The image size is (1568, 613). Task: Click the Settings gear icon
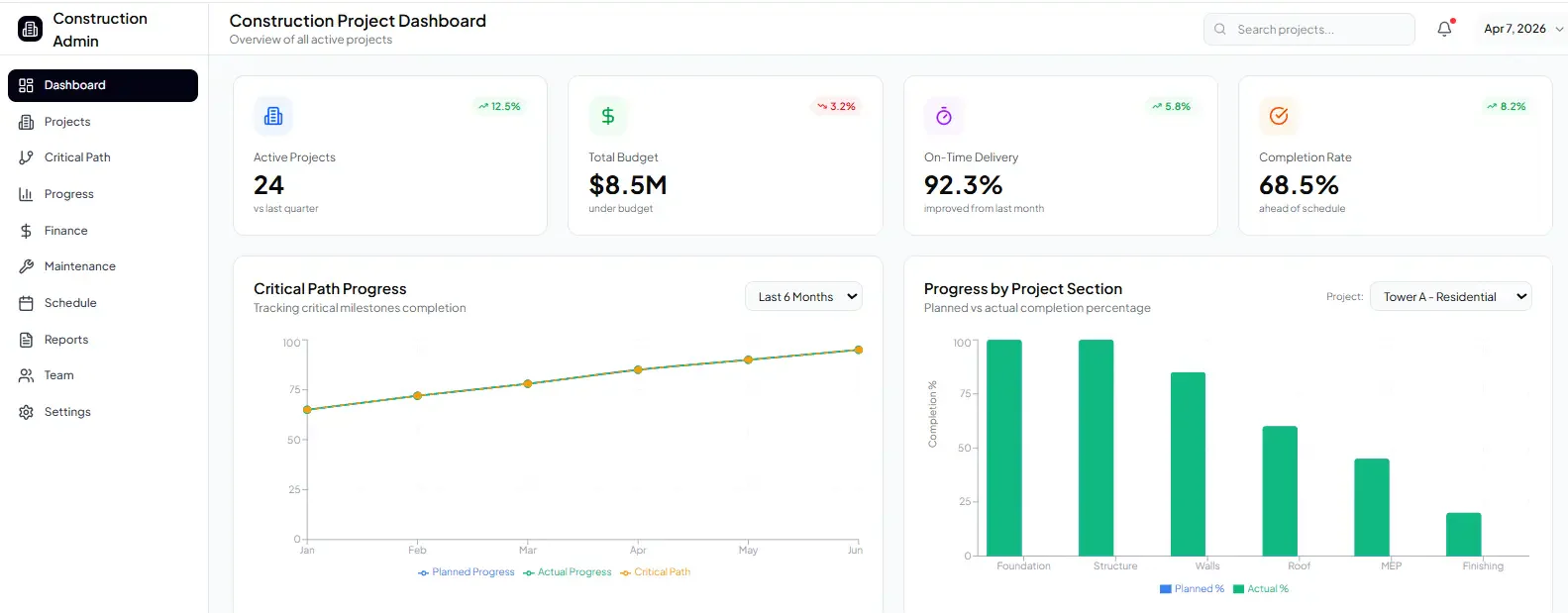point(26,412)
